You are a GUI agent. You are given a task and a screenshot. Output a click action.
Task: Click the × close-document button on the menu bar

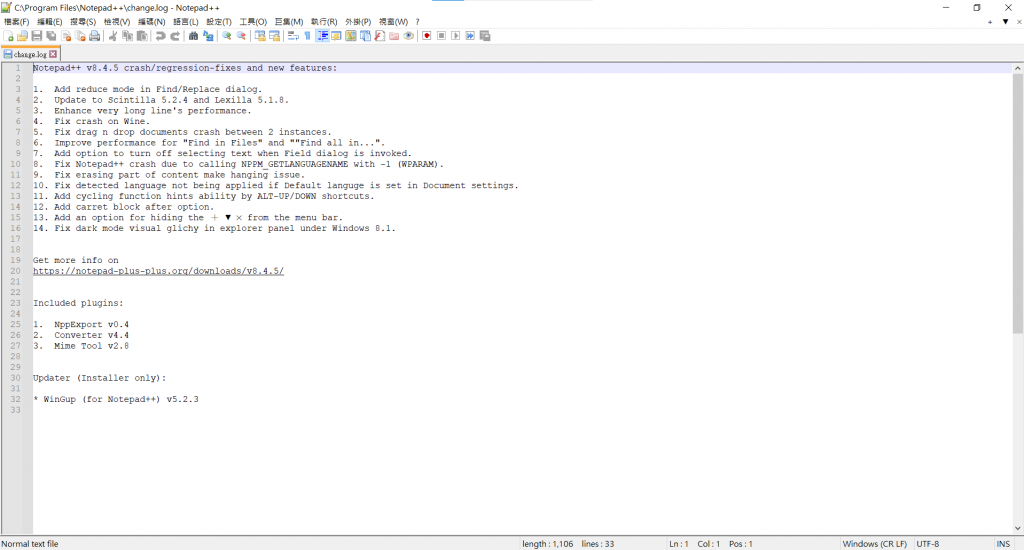pos(1019,22)
